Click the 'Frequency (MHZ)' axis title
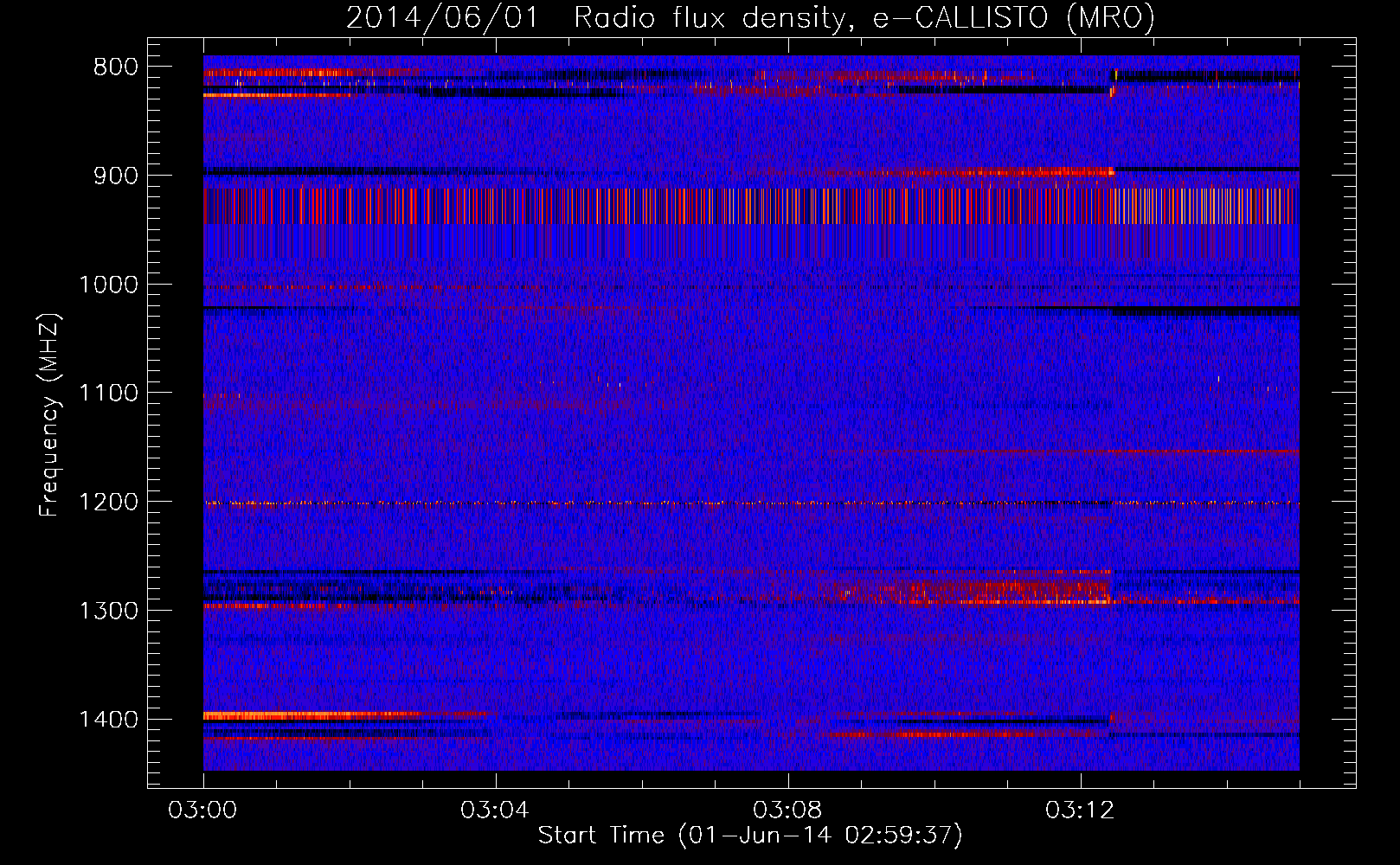The width and height of the screenshot is (1400, 865). click(x=49, y=414)
